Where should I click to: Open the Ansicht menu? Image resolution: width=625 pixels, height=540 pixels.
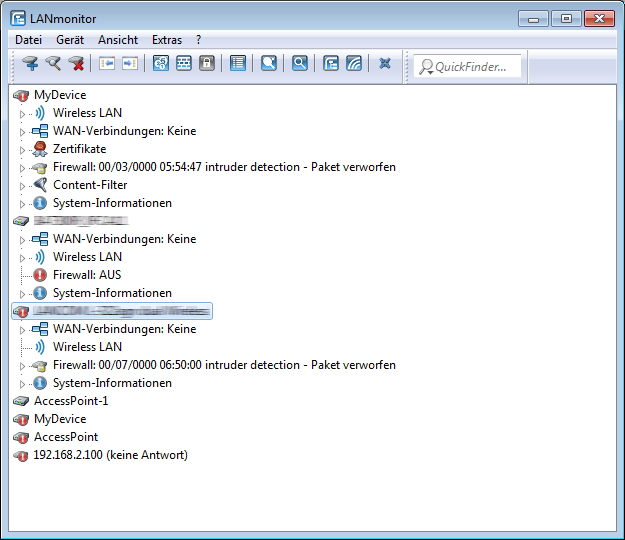tap(118, 40)
